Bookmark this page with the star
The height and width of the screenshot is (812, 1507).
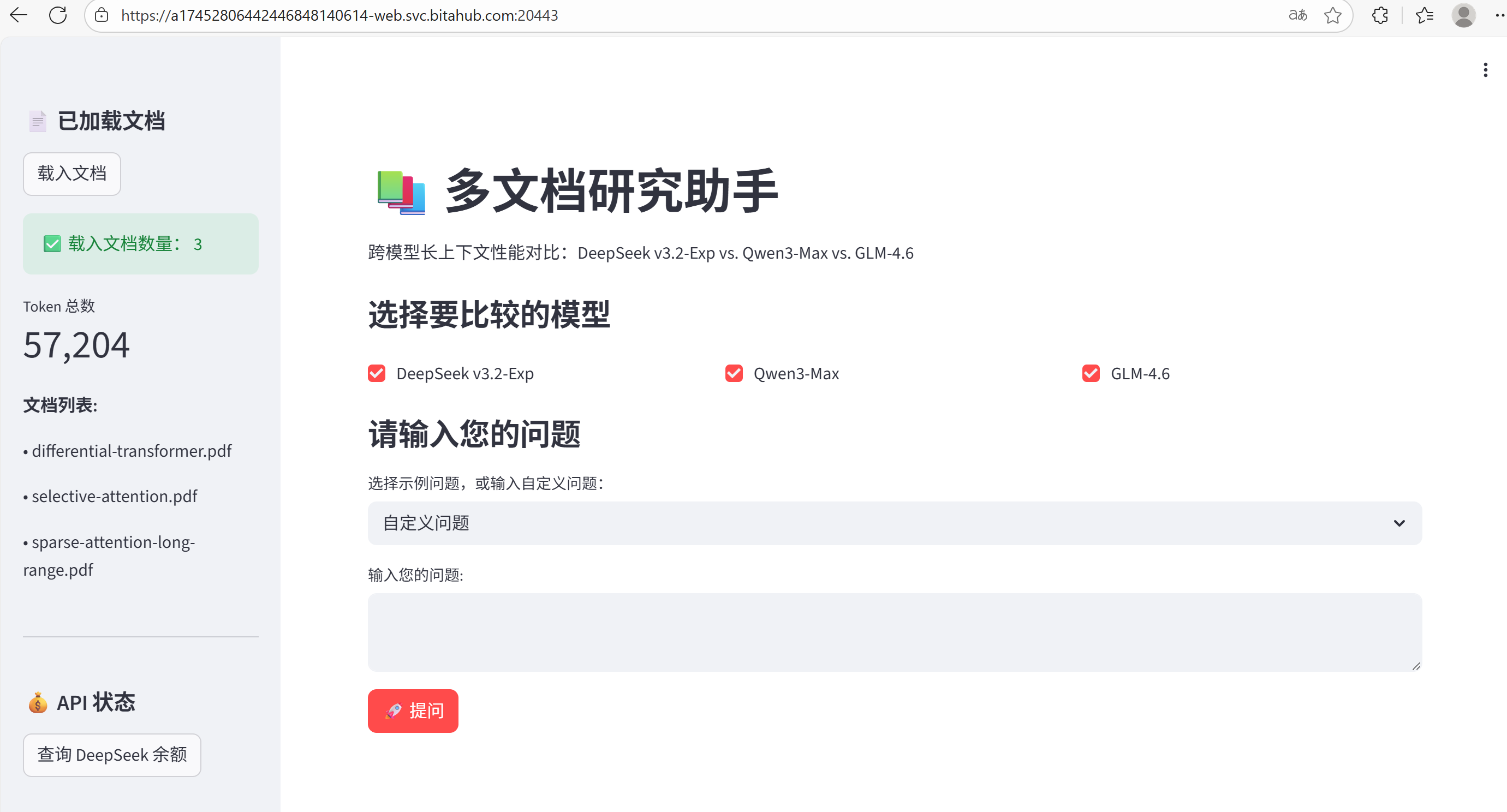1333,15
